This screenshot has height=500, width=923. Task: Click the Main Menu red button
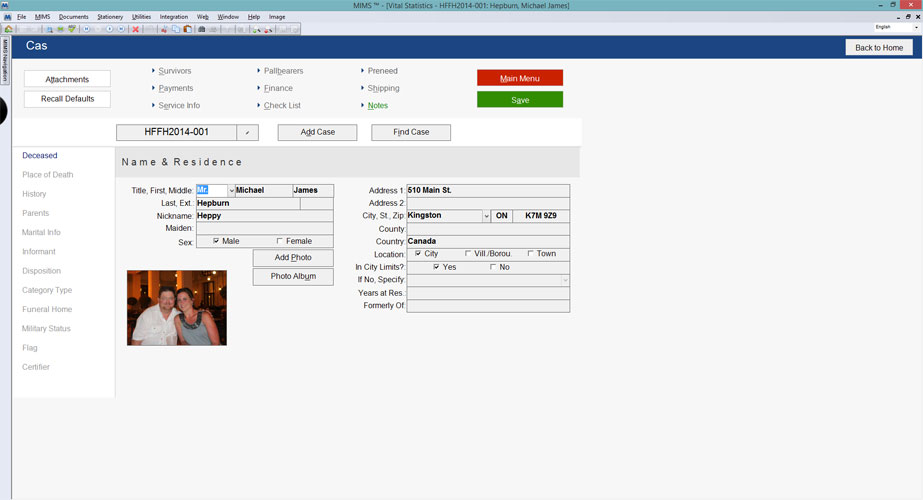(x=520, y=78)
